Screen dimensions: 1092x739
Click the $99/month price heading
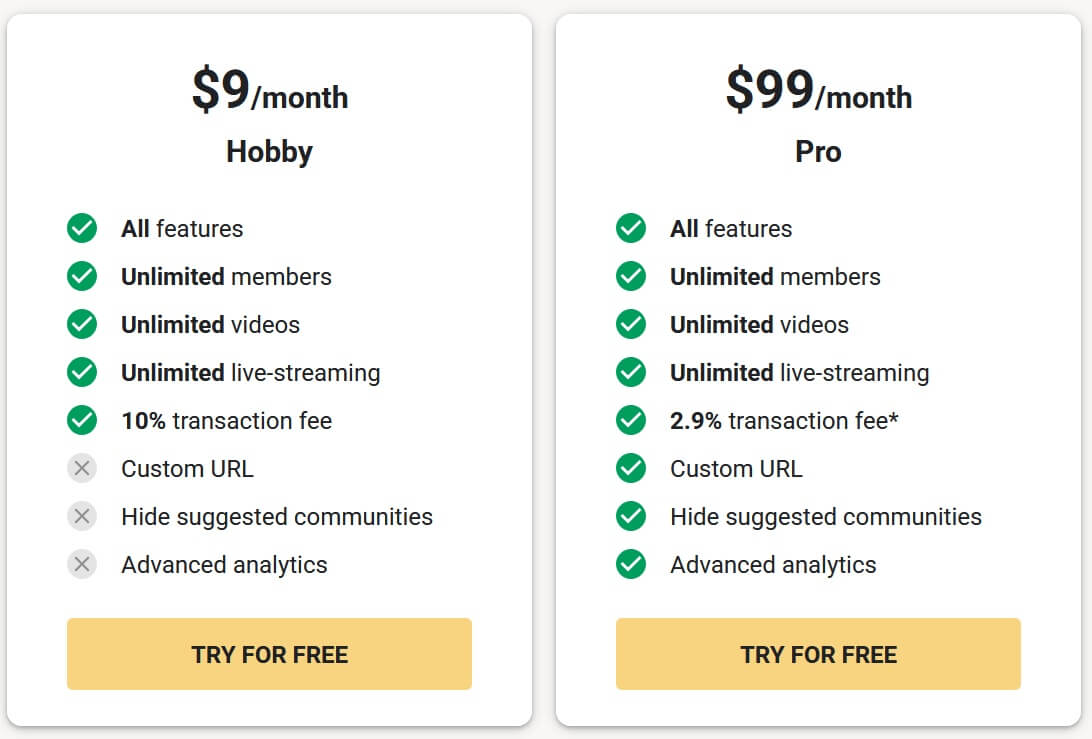pos(818,92)
